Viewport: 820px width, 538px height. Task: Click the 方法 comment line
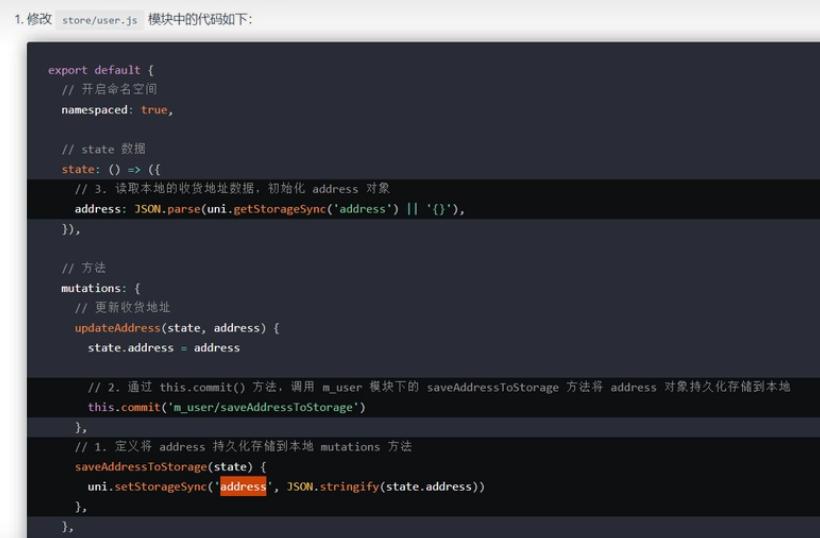[83, 268]
